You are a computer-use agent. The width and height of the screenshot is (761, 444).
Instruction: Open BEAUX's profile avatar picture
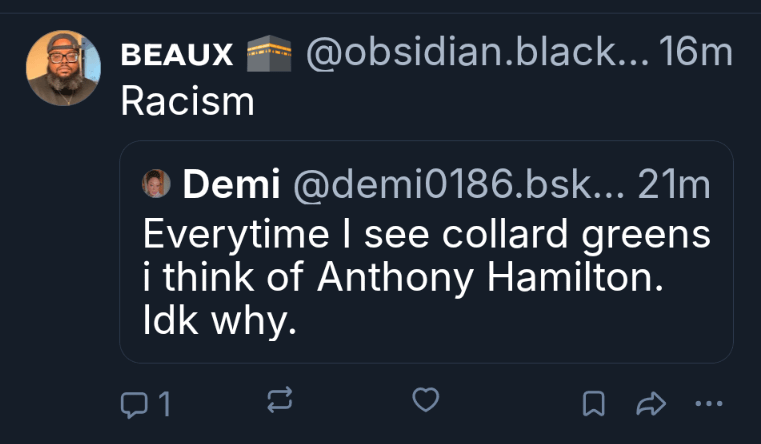pyautogui.click(x=63, y=68)
